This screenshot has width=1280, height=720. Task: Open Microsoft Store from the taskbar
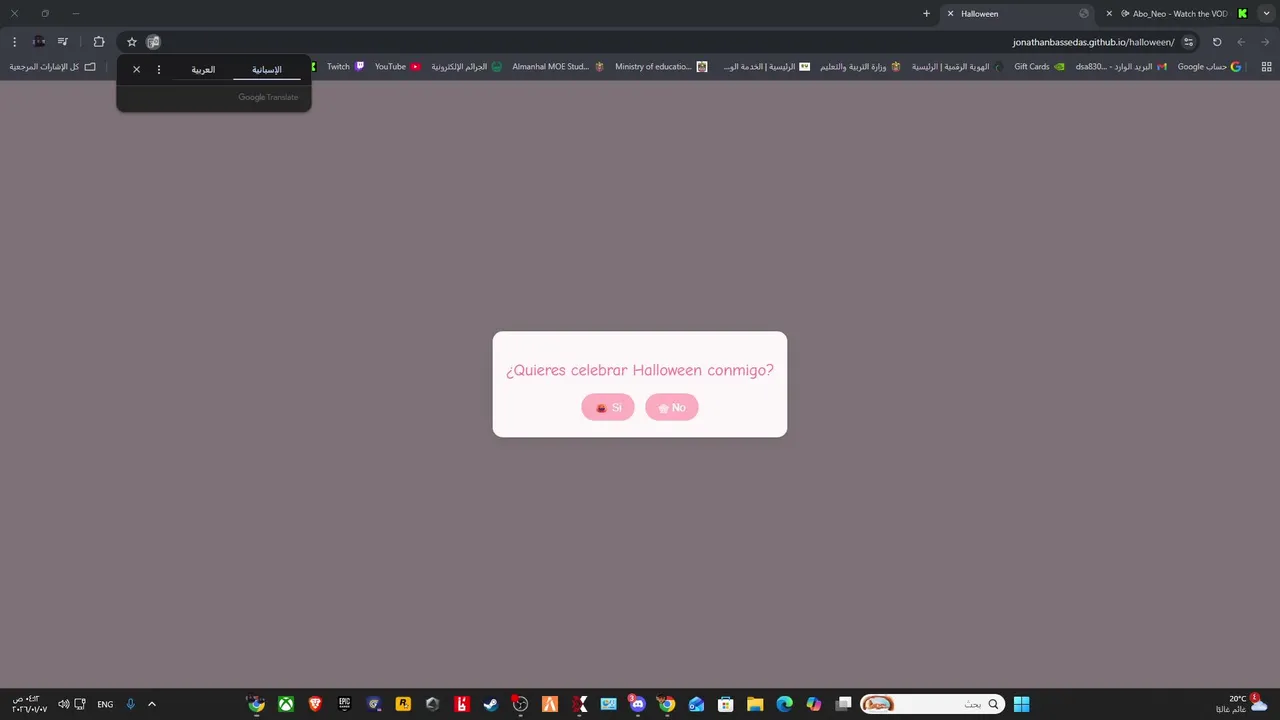tap(726, 704)
